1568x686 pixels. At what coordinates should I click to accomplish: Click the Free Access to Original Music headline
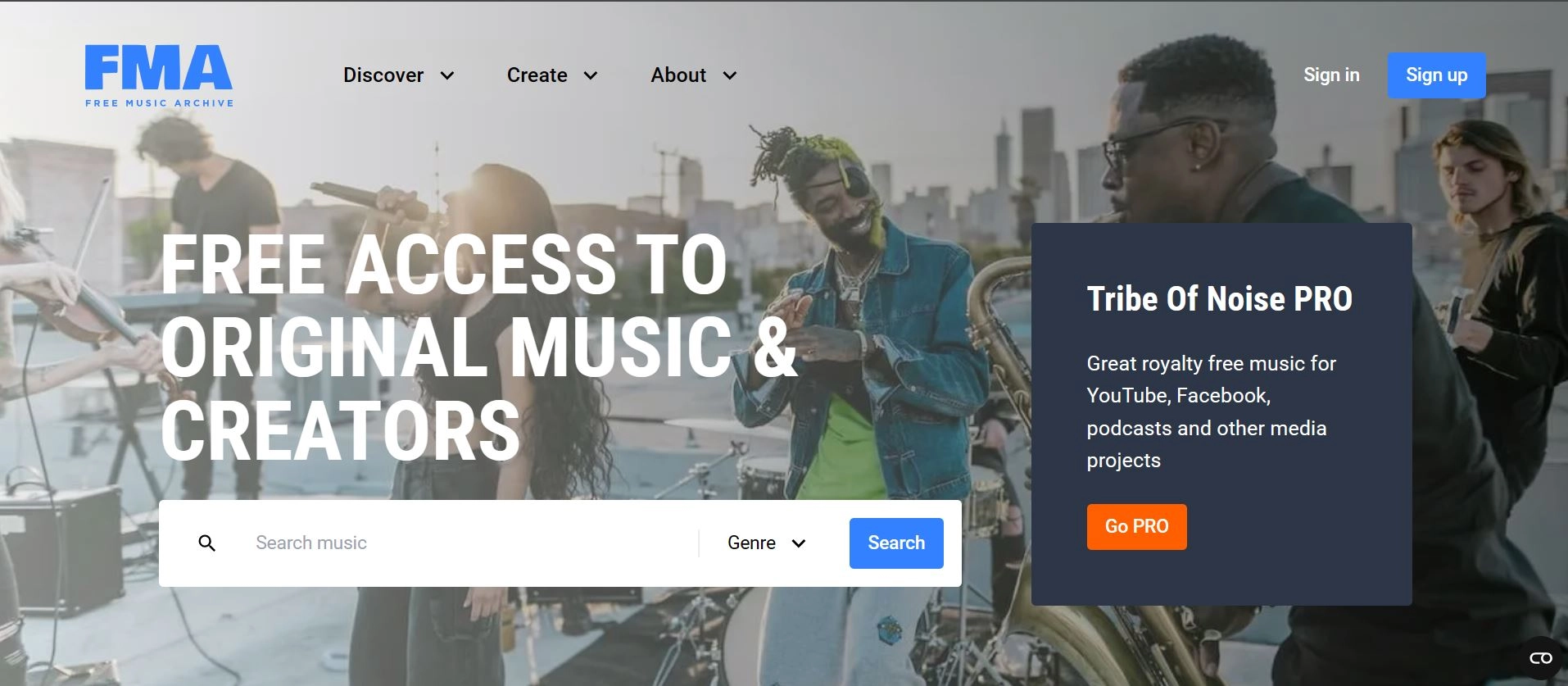click(x=478, y=348)
